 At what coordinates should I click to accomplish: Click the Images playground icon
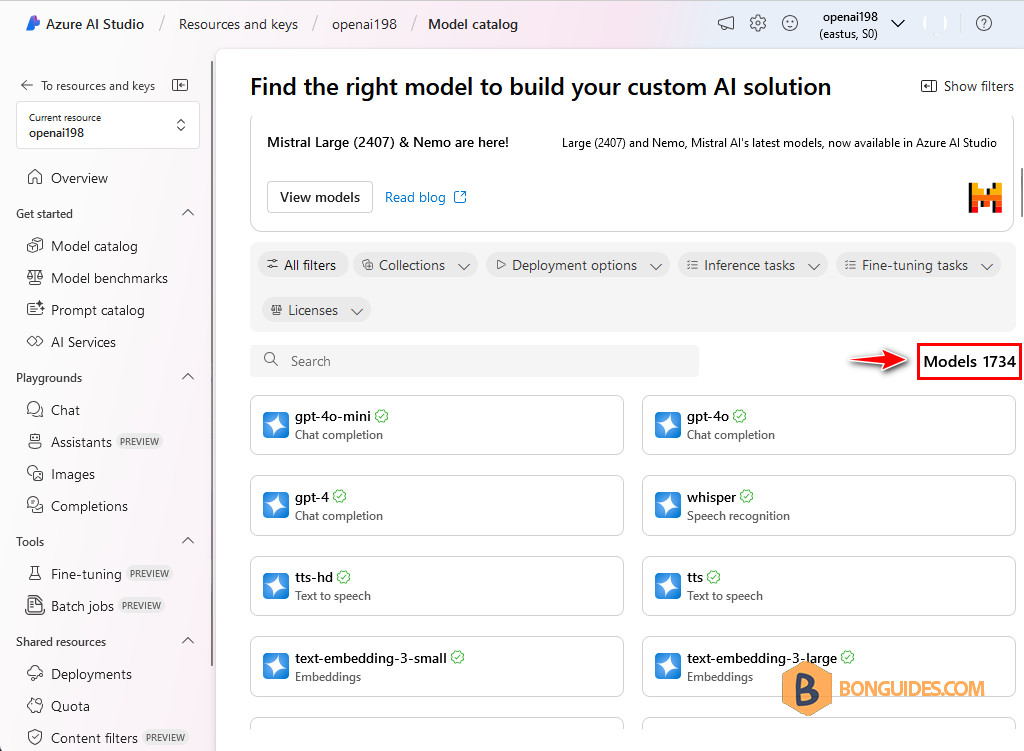tap(35, 473)
